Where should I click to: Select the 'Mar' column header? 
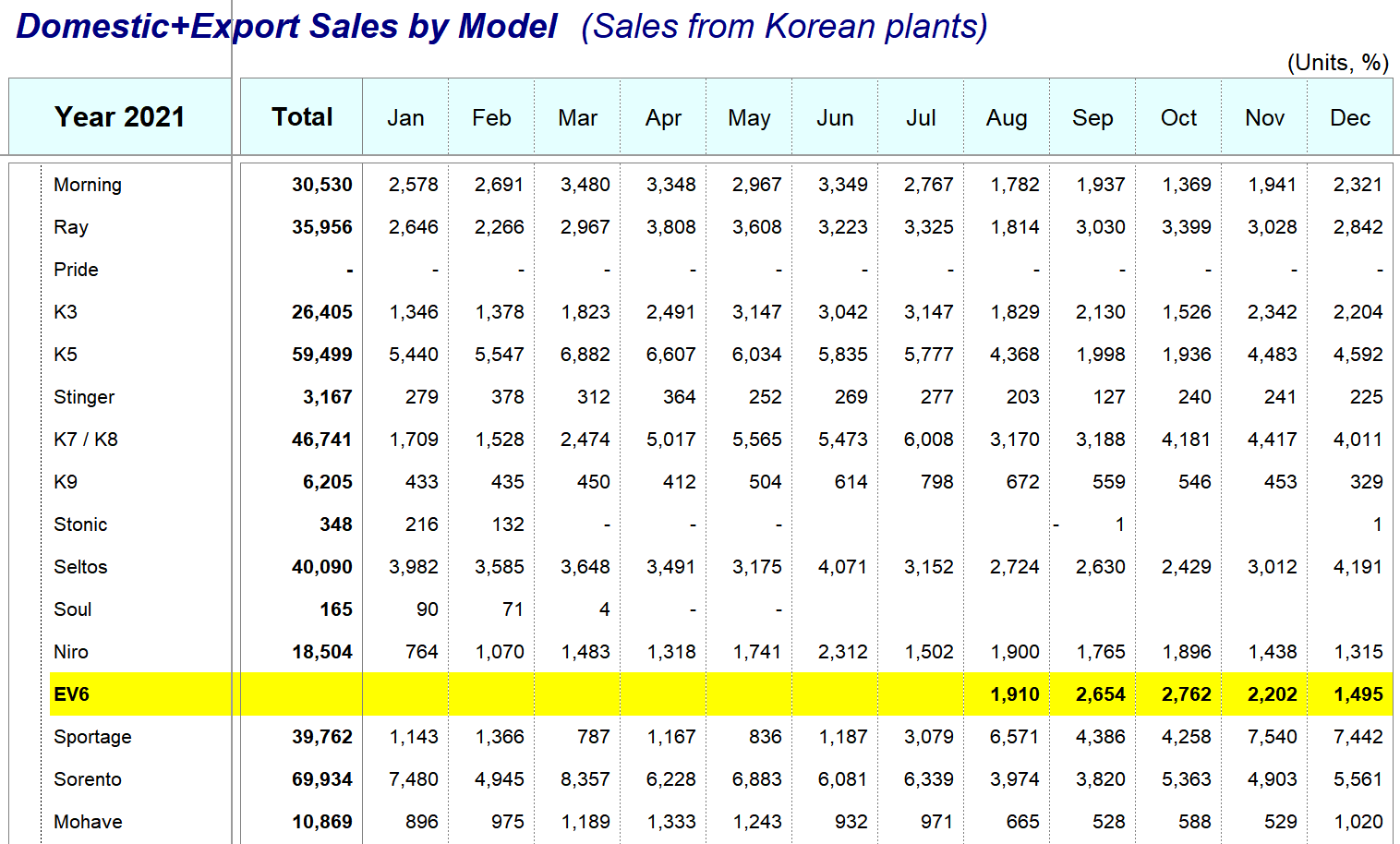(x=577, y=117)
